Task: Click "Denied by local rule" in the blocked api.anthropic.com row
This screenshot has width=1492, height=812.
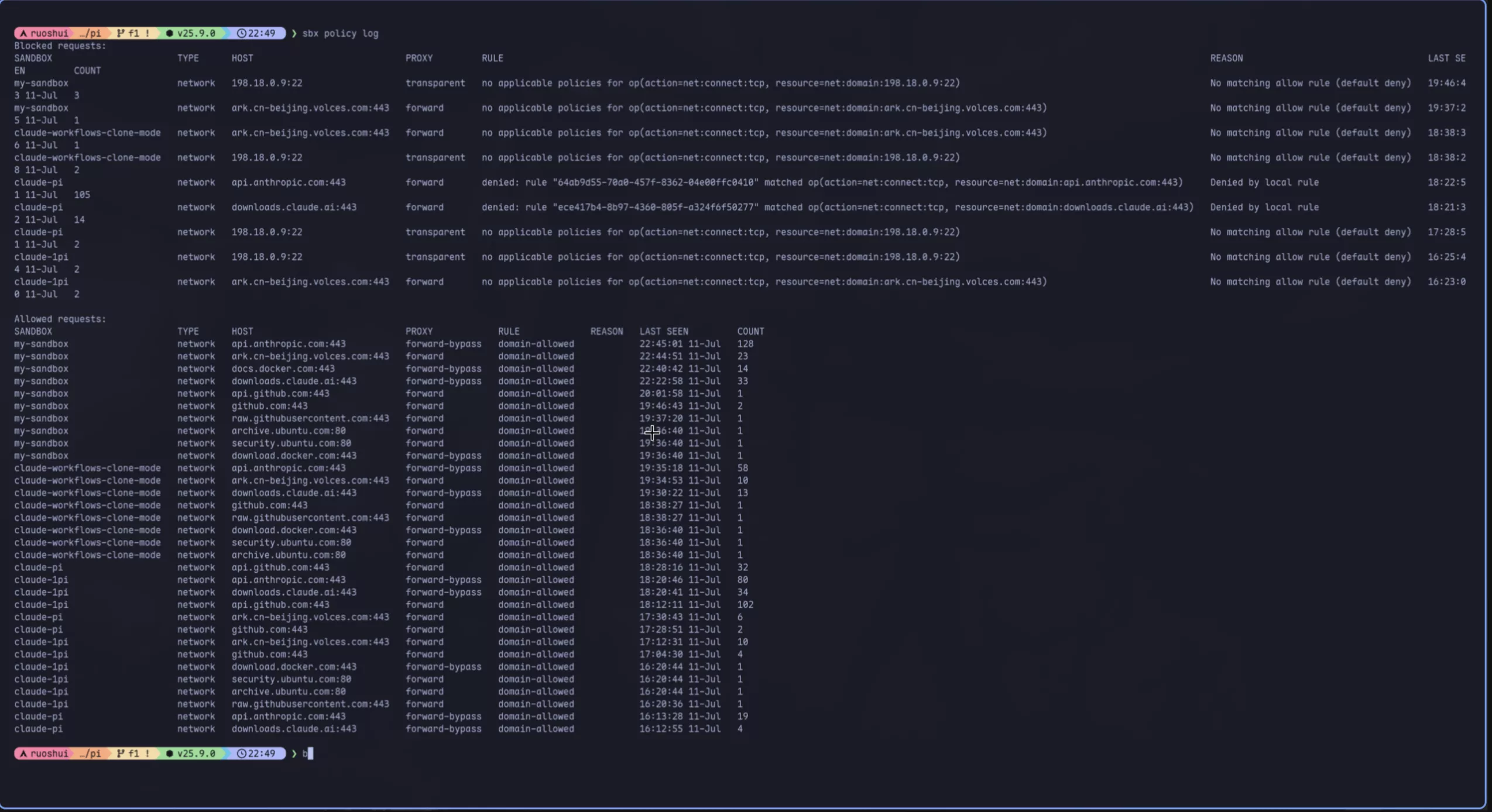Action: 1264,183
